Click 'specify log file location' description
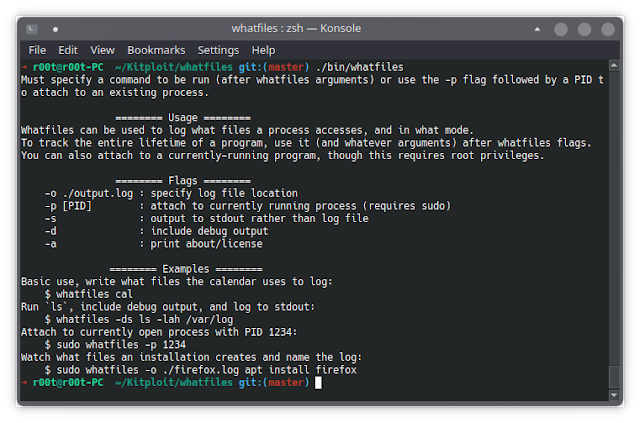Viewport: 640px width, 423px height. pos(224,194)
